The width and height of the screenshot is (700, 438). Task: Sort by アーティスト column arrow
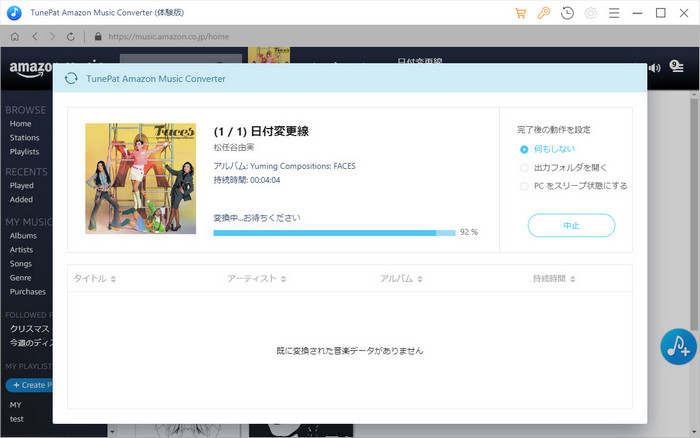283,279
